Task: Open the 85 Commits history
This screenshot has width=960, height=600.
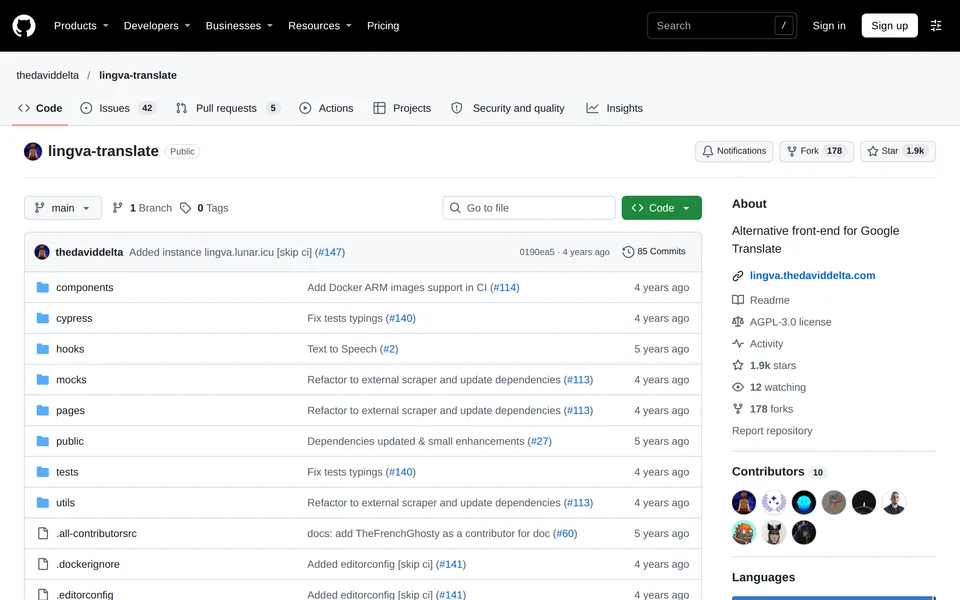Action: pyautogui.click(x=654, y=252)
